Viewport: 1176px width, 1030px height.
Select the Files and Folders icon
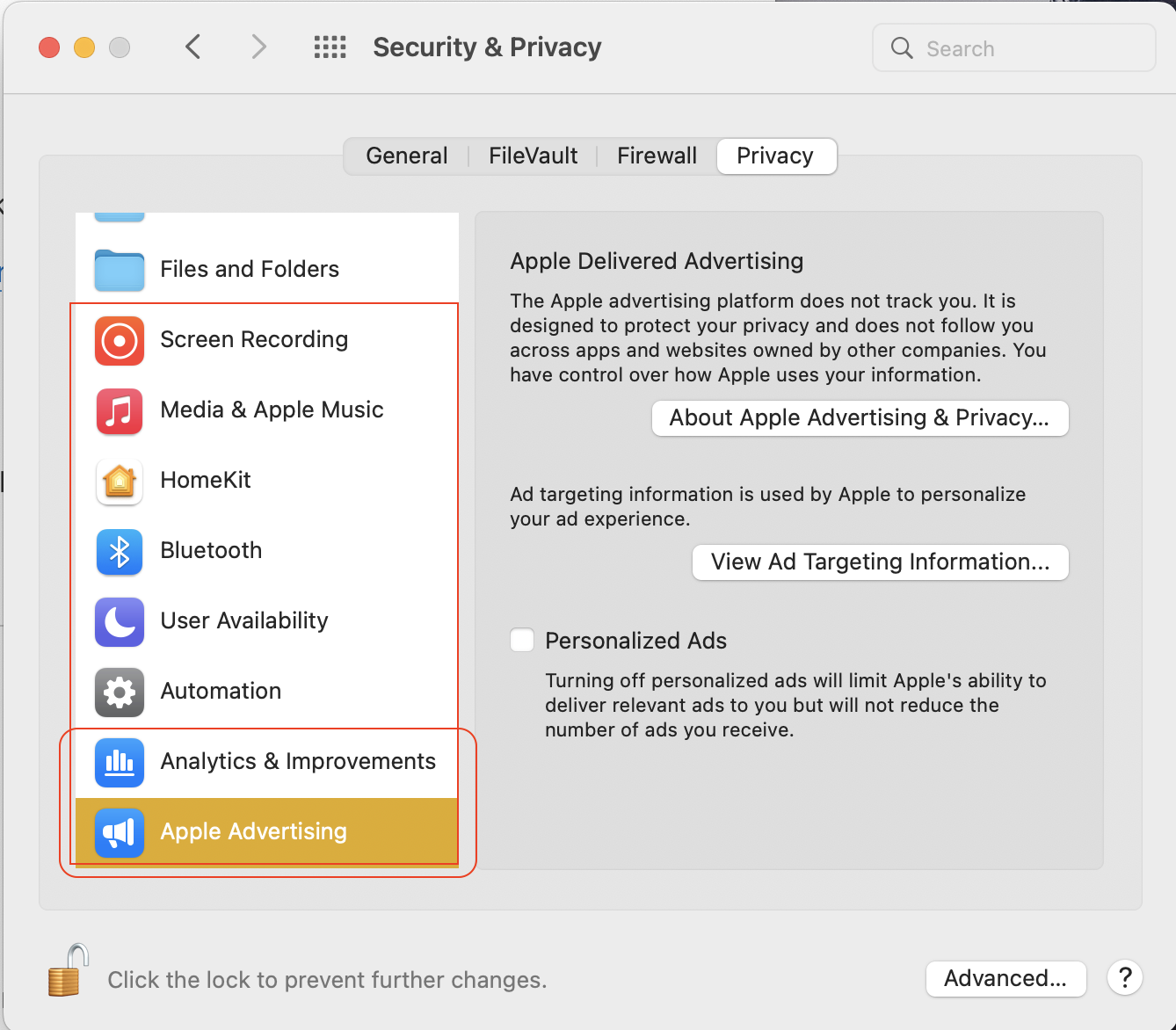120,270
